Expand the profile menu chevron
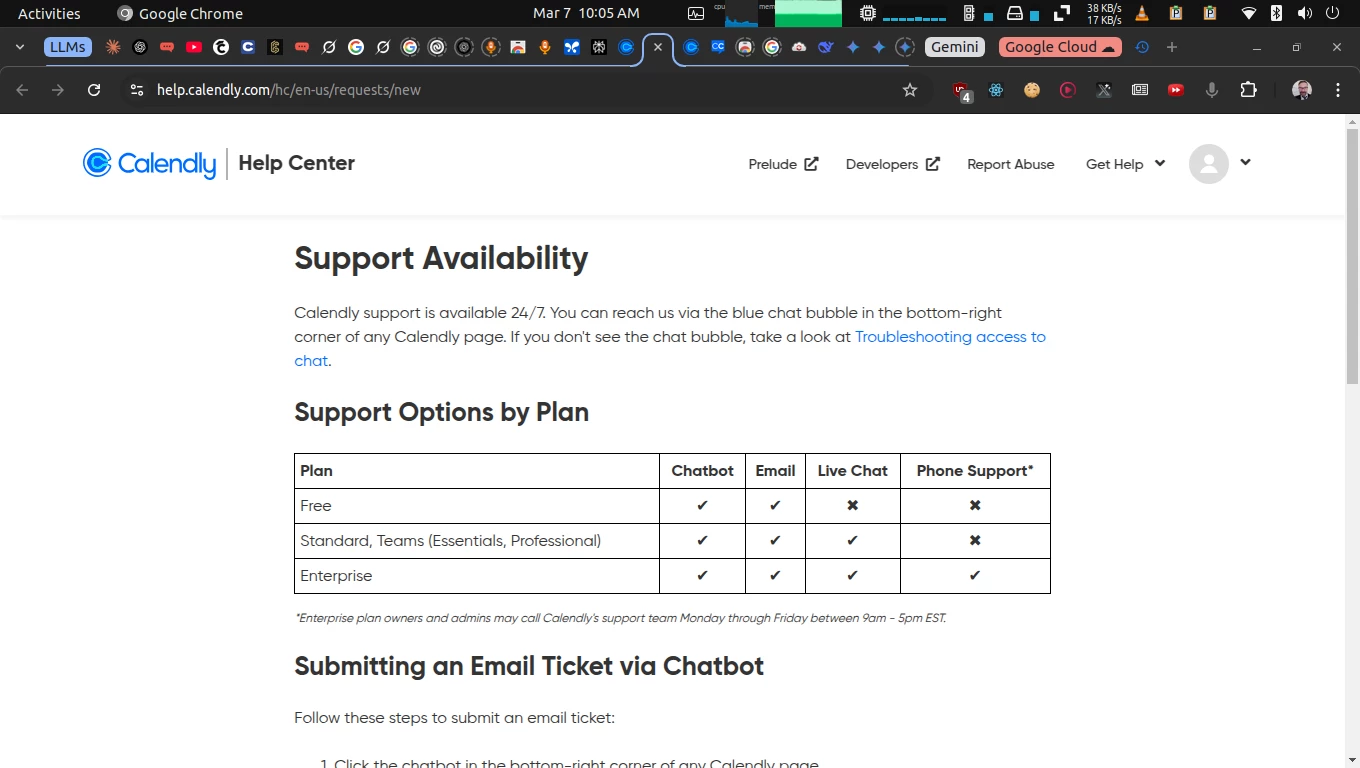The width and height of the screenshot is (1360, 768). click(x=1245, y=163)
